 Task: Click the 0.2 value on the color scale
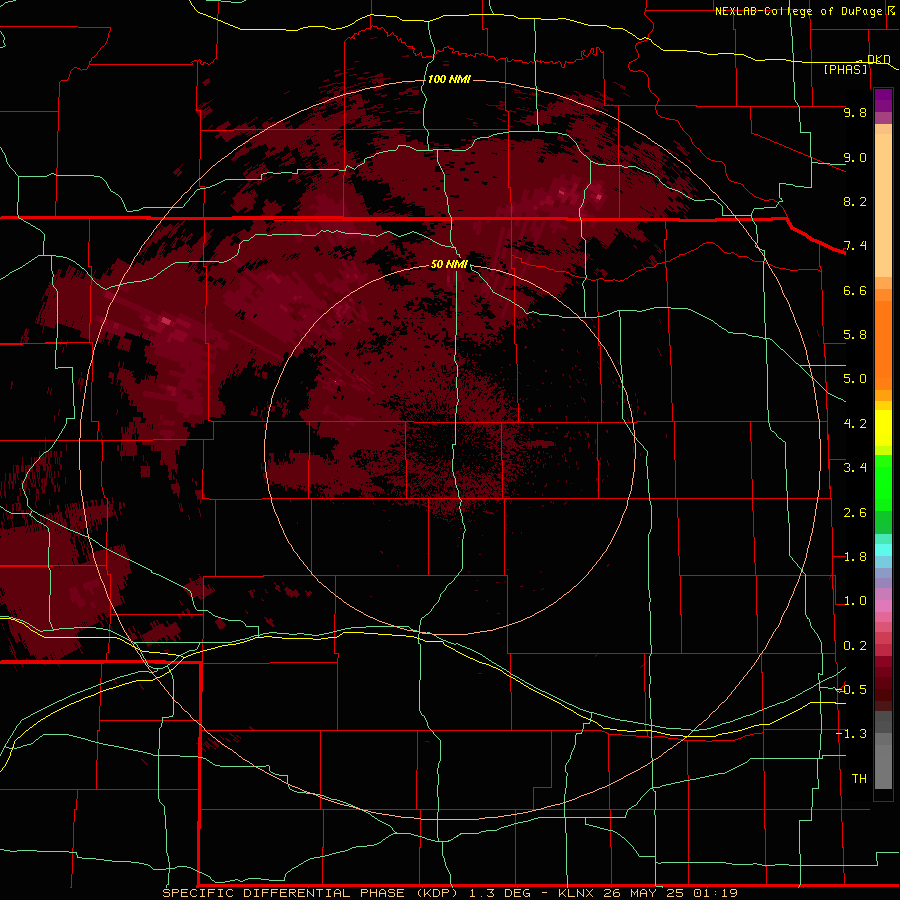855,646
